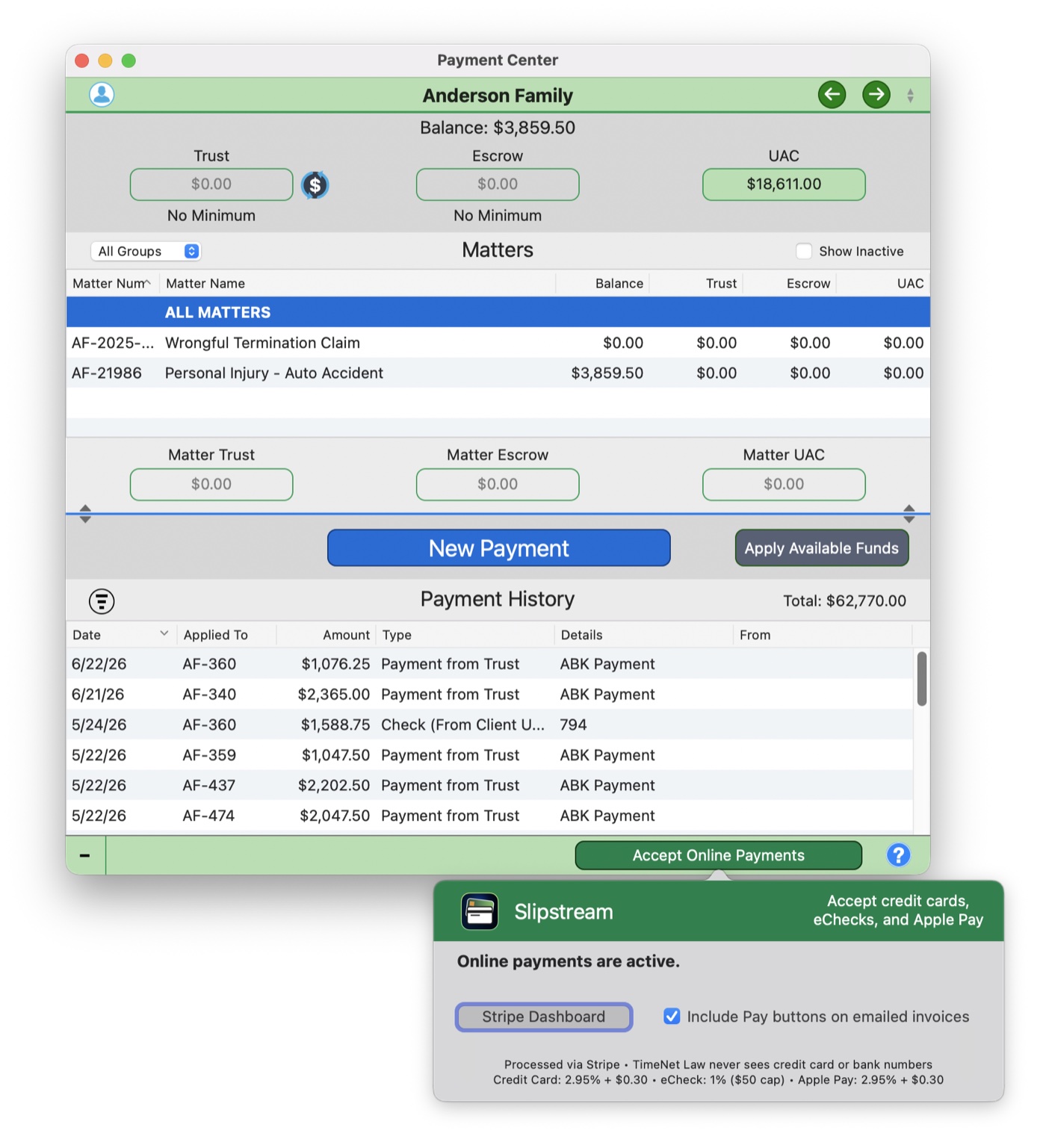
Task: Open the Payment History filter icon
Action: 102,601
